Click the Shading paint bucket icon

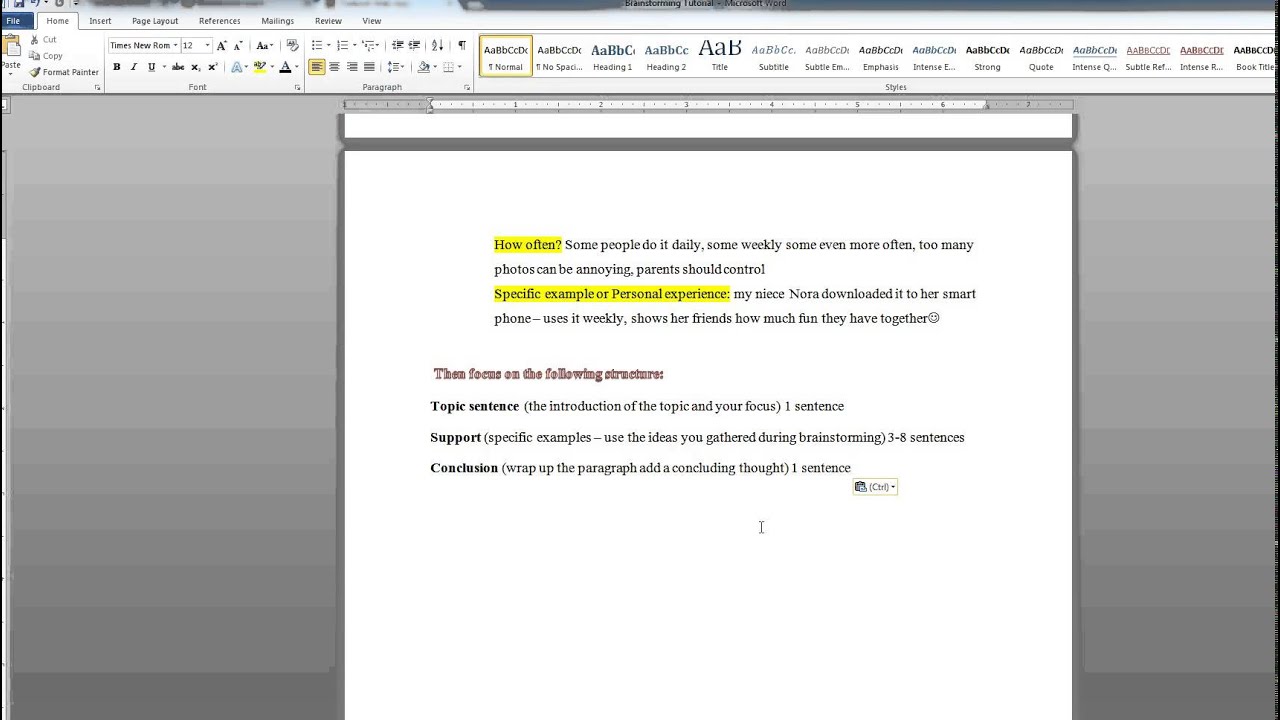[x=423, y=67]
